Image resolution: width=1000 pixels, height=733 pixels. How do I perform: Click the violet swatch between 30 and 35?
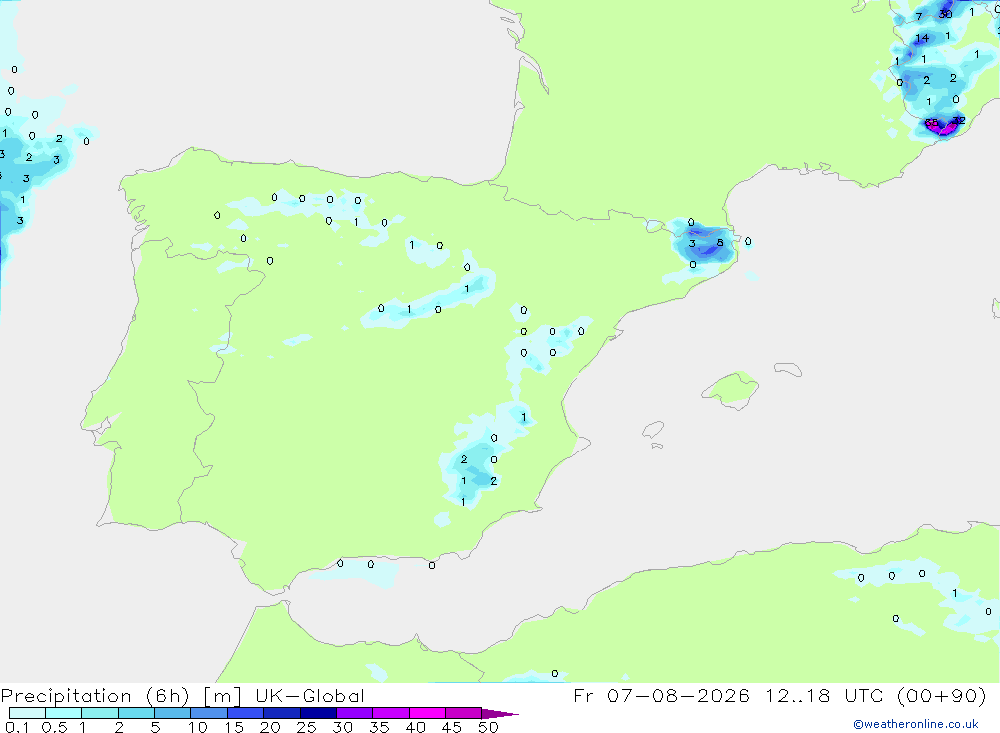(355, 713)
